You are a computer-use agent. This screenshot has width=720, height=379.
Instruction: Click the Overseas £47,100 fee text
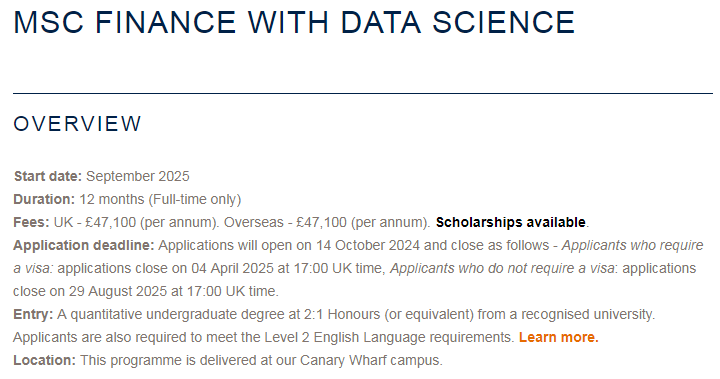(x=327, y=222)
